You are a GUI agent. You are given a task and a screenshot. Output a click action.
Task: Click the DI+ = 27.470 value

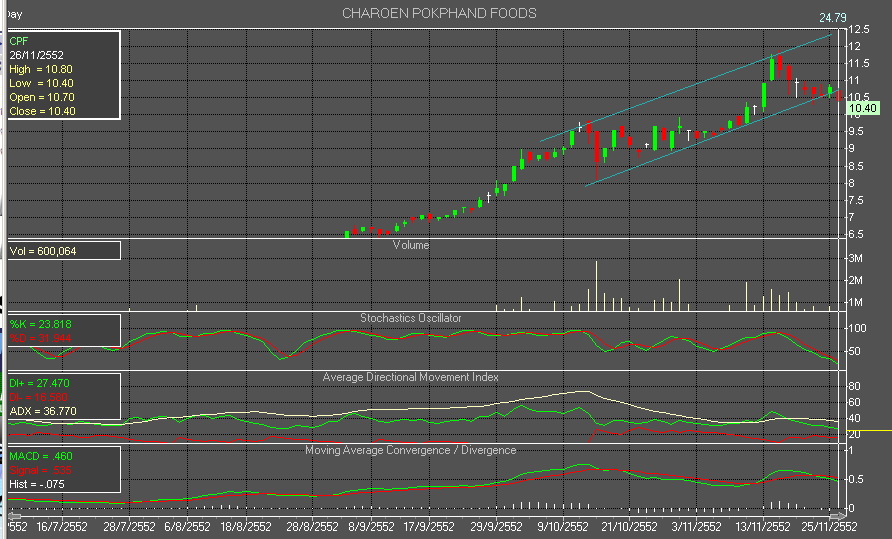click(x=39, y=384)
